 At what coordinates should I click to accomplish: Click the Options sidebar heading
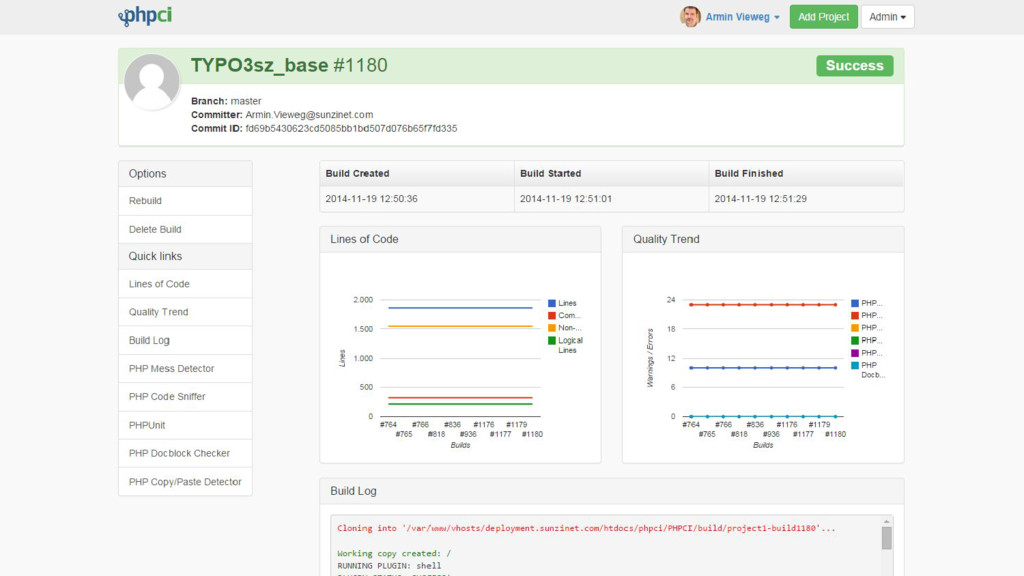(x=147, y=174)
